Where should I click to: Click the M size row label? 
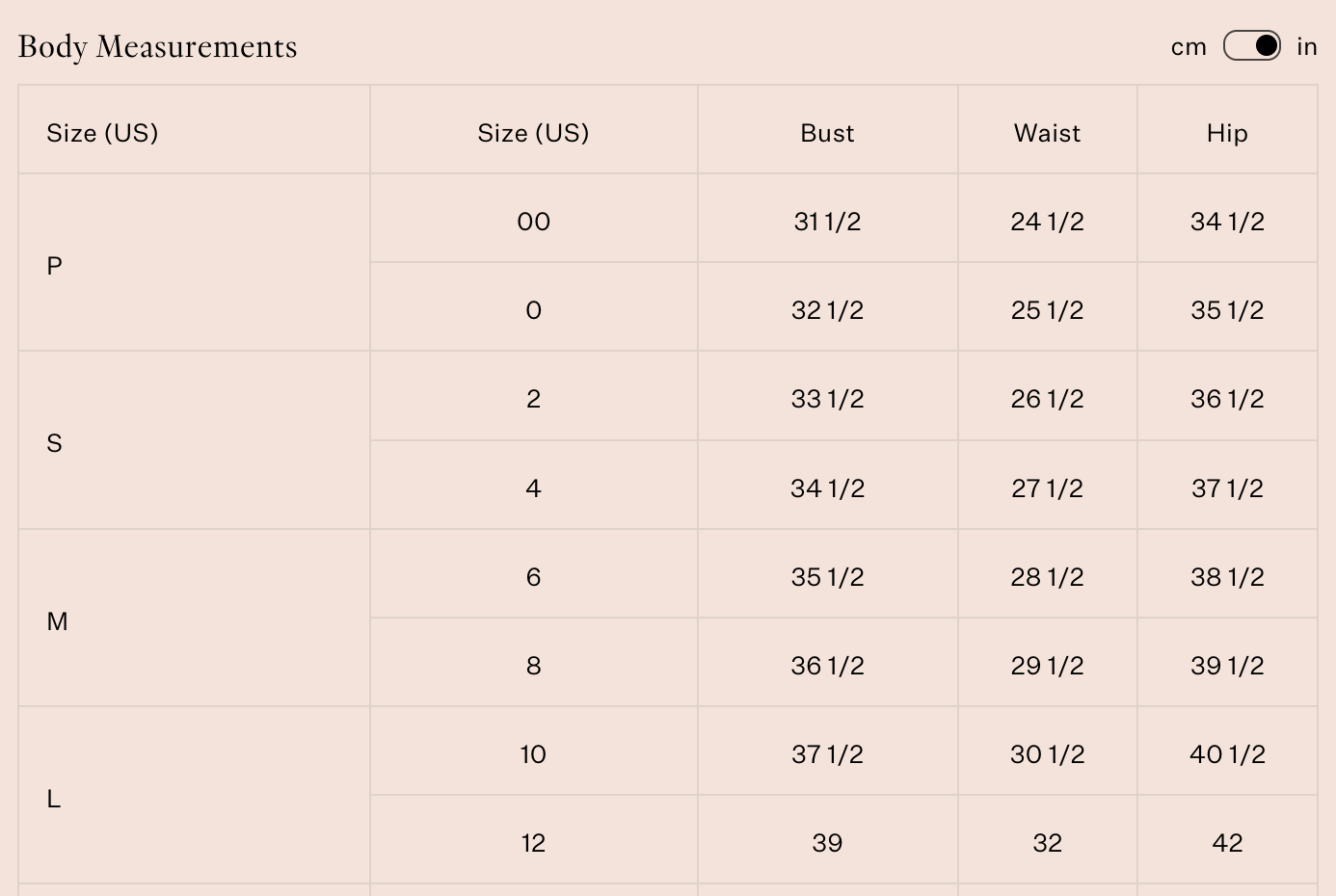[x=57, y=621]
